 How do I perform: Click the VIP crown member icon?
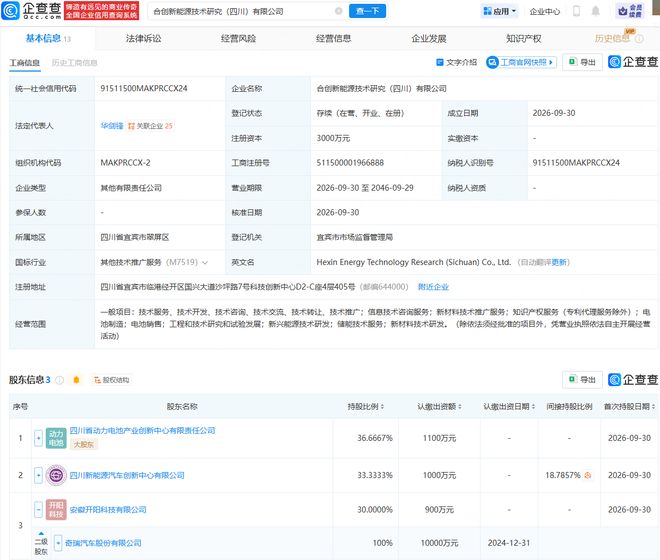pos(630,11)
